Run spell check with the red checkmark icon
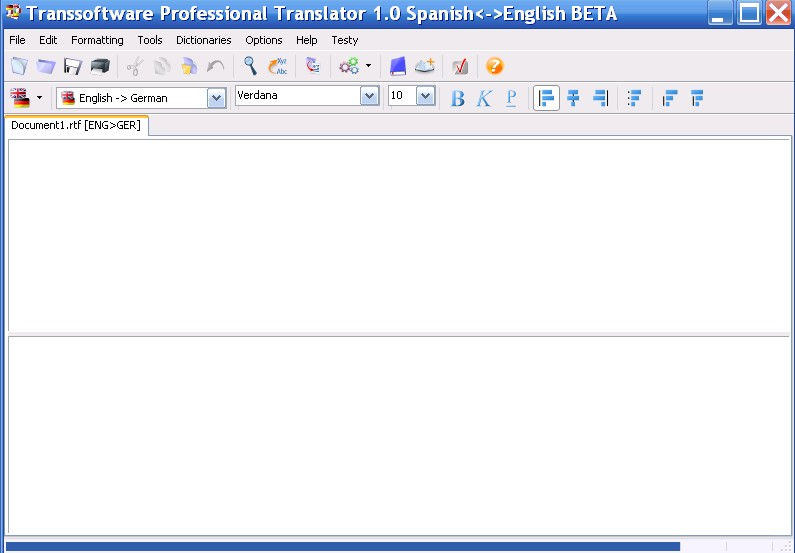 [460, 66]
